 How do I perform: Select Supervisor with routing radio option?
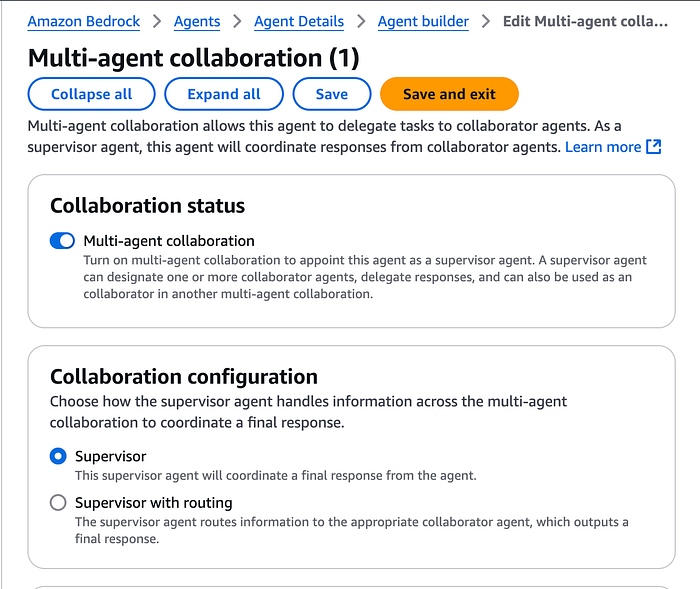click(x=58, y=502)
